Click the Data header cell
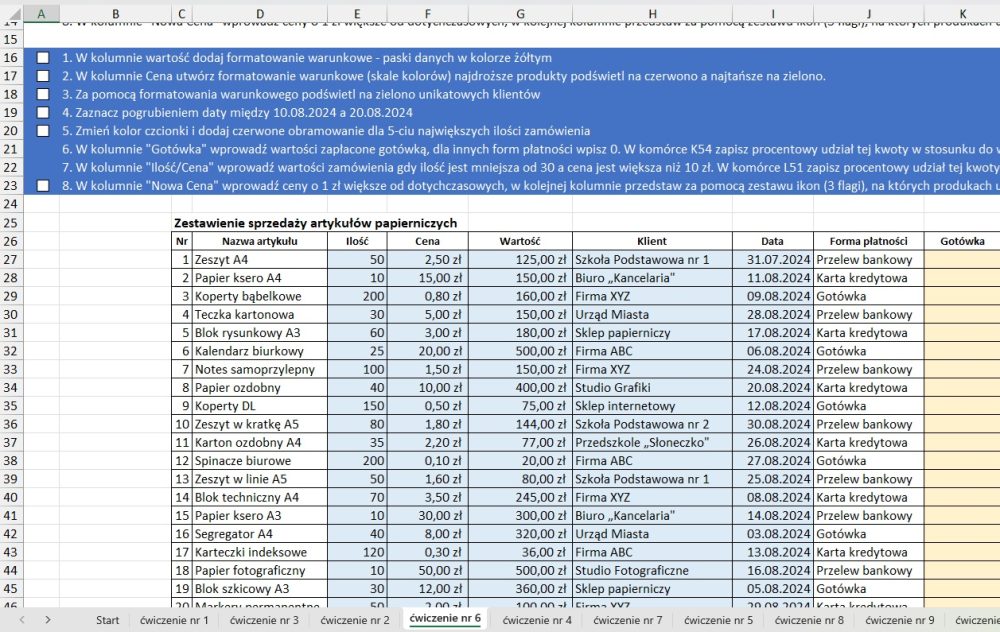The image size is (1000, 632). [x=772, y=241]
